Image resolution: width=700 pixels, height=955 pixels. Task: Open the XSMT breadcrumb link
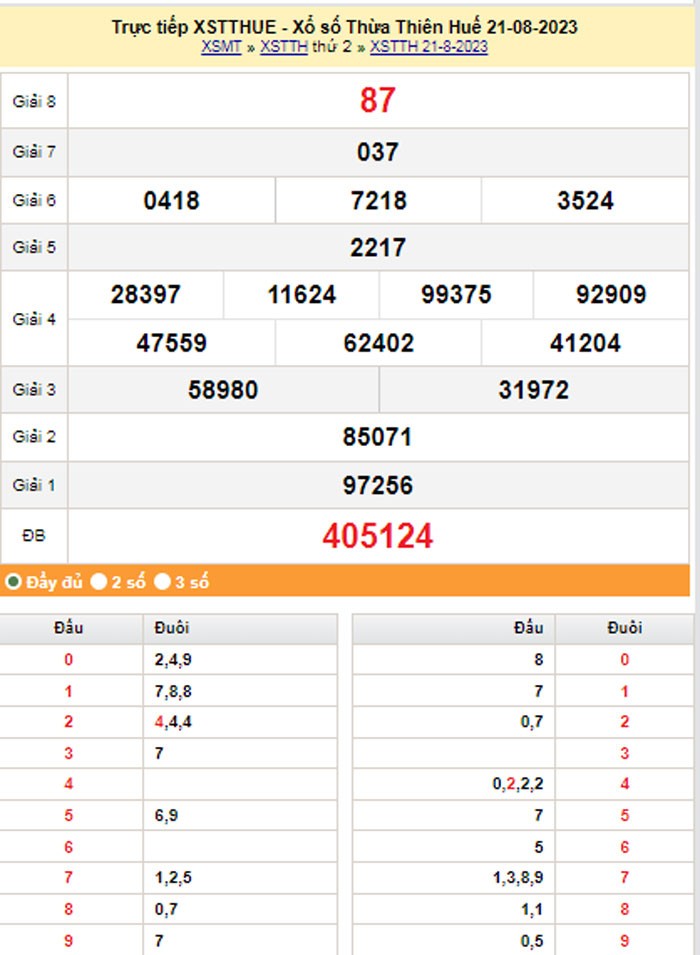[x=221, y=47]
